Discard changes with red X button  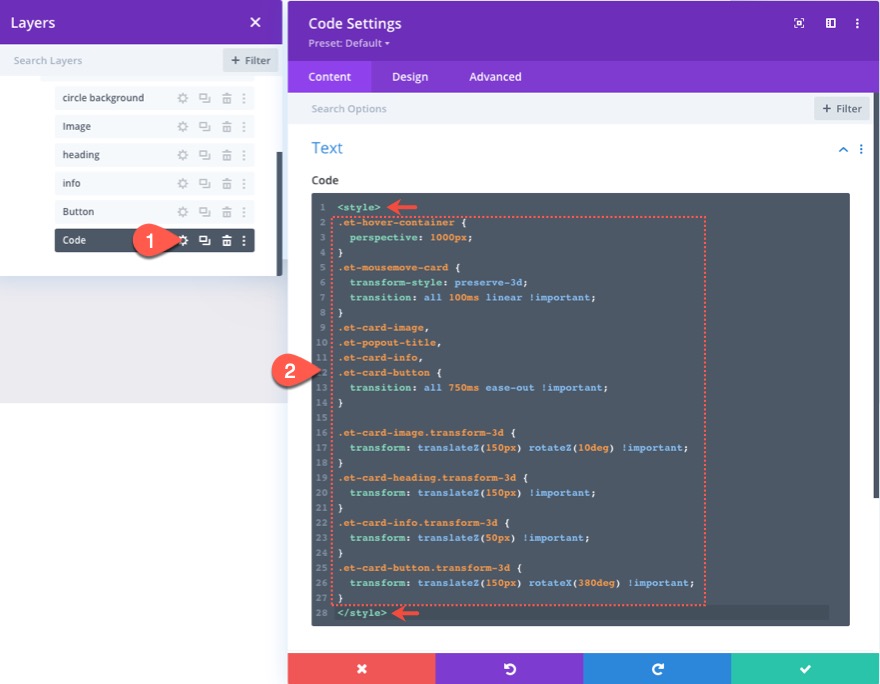(361, 669)
